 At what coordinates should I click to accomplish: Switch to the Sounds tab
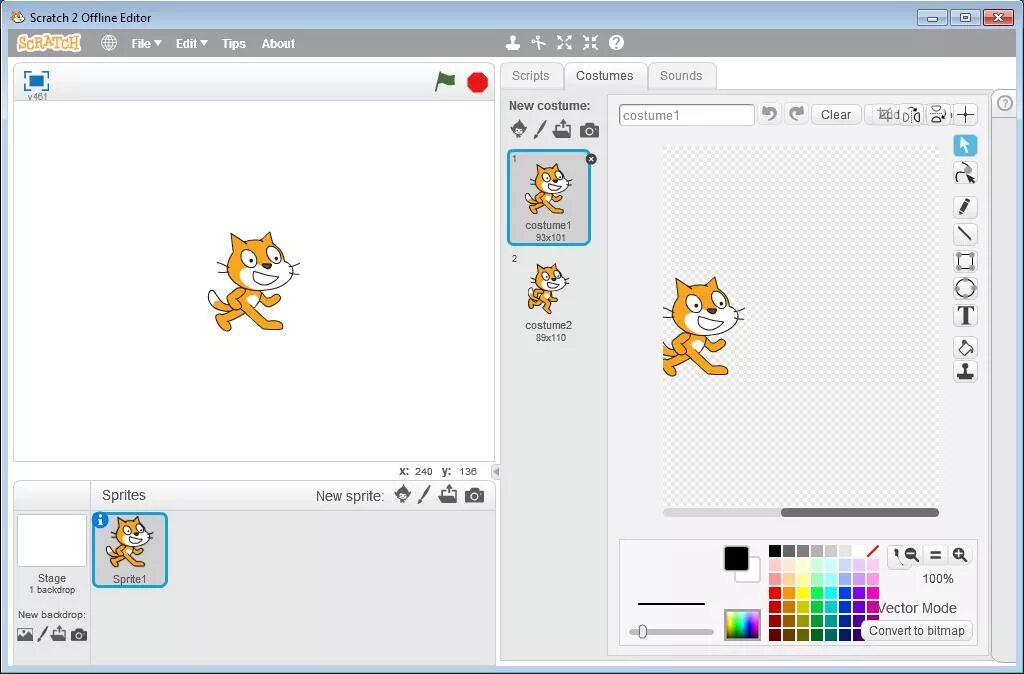click(681, 76)
